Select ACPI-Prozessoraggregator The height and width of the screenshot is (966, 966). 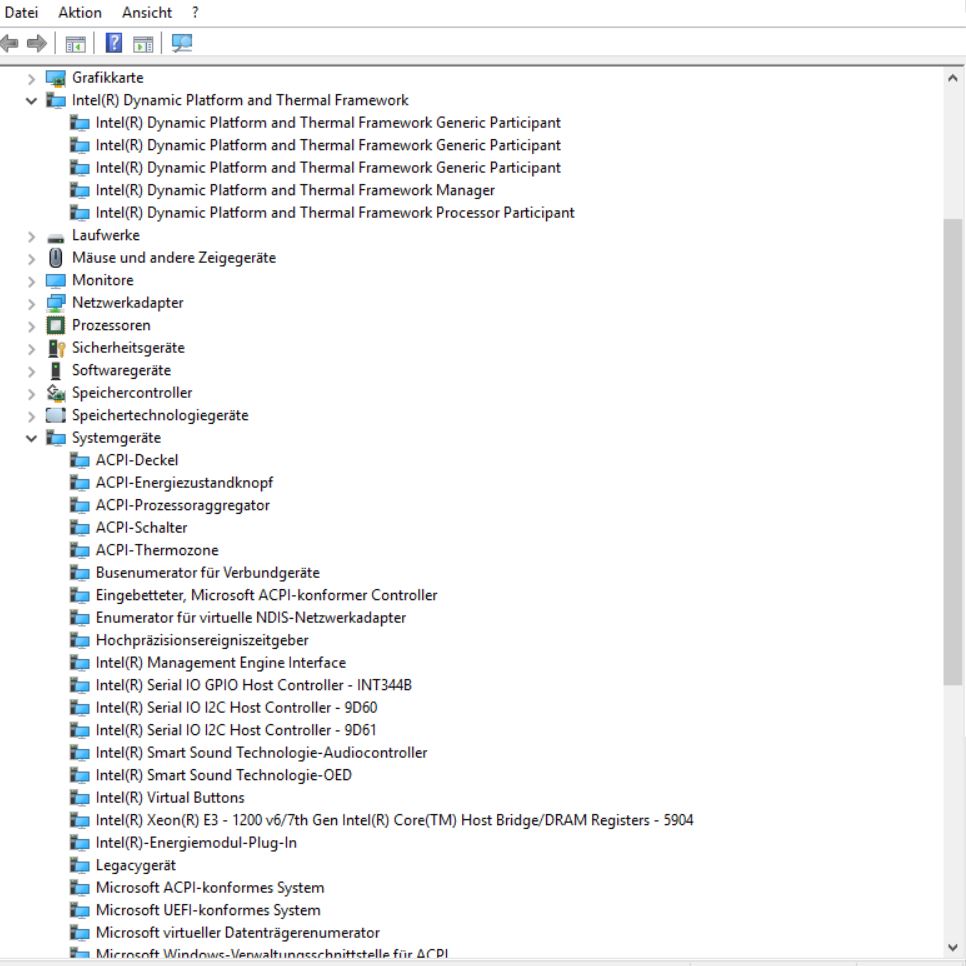point(182,505)
